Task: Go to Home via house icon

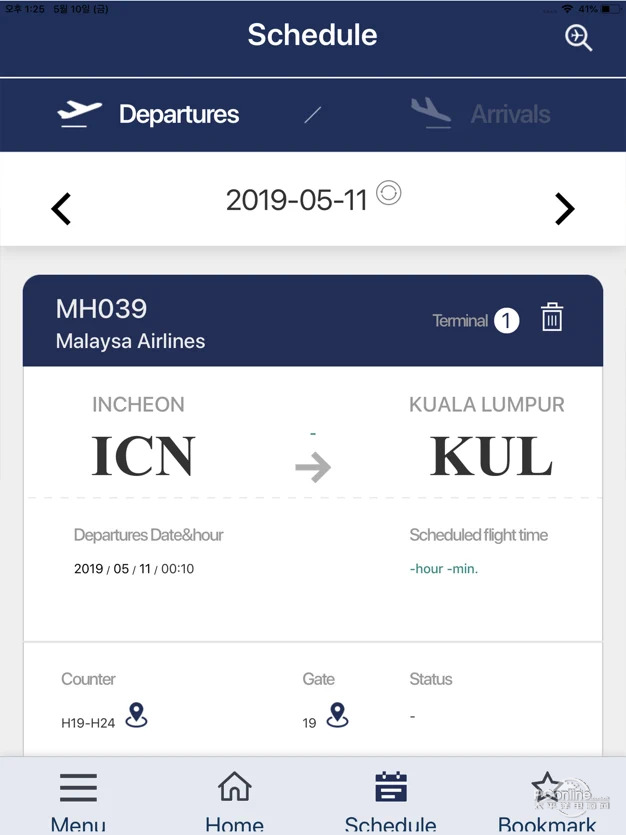Action: coord(235,786)
